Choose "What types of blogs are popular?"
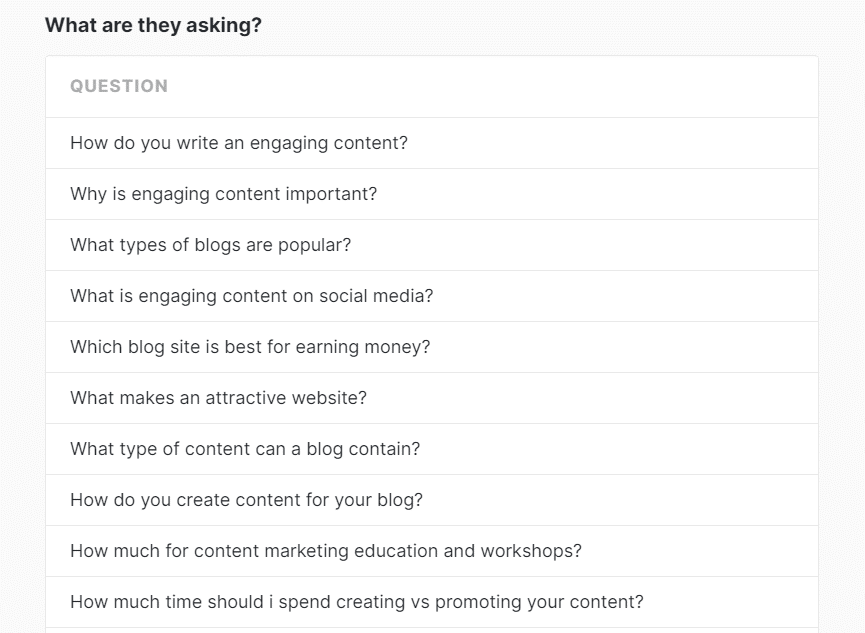The width and height of the screenshot is (865, 633). (211, 245)
